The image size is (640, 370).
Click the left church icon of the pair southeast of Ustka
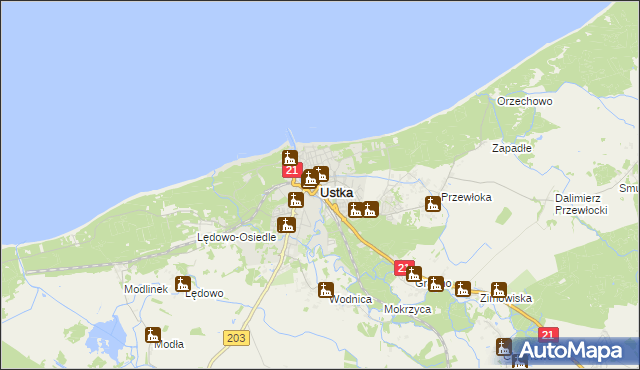point(356,210)
